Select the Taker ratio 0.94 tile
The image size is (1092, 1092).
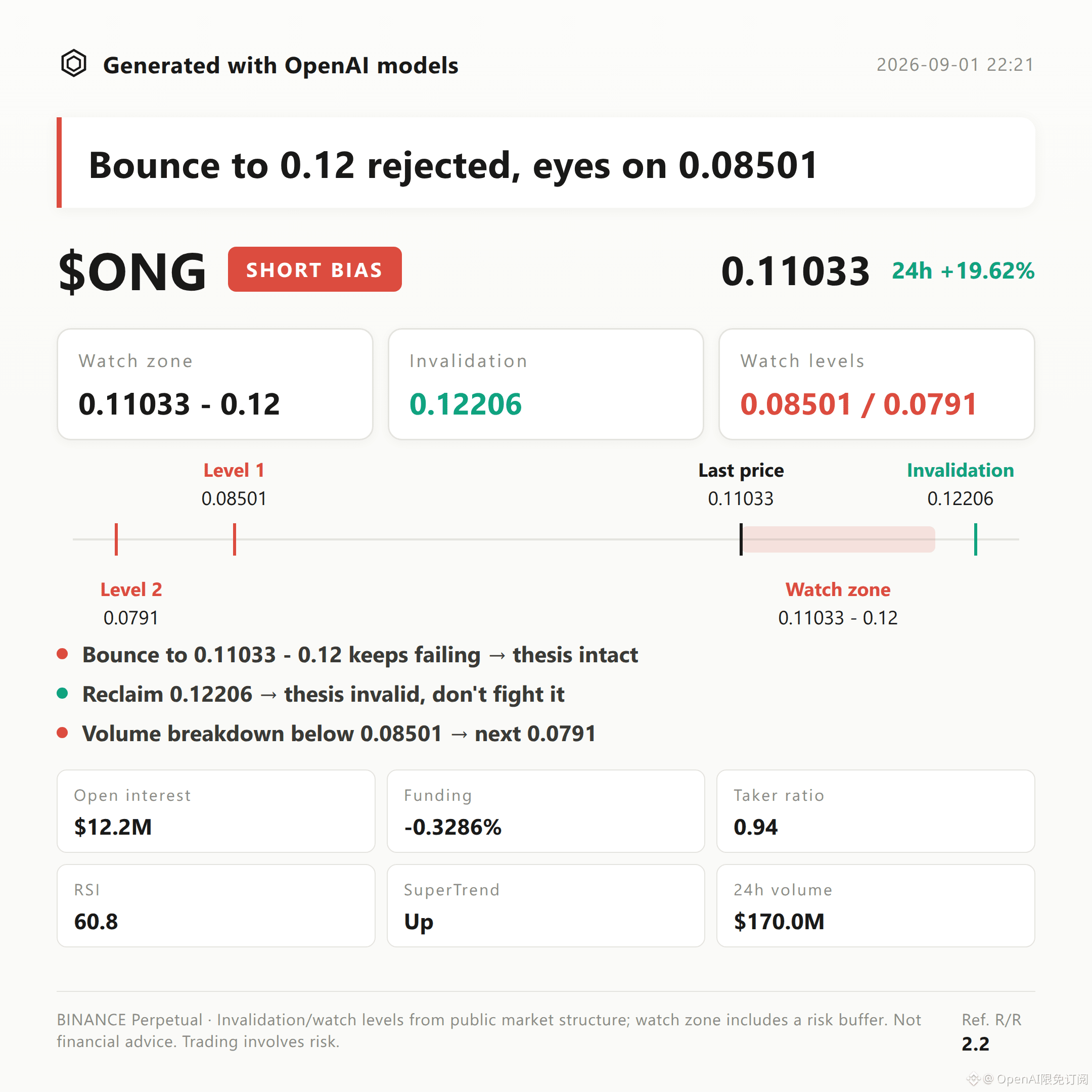876,811
